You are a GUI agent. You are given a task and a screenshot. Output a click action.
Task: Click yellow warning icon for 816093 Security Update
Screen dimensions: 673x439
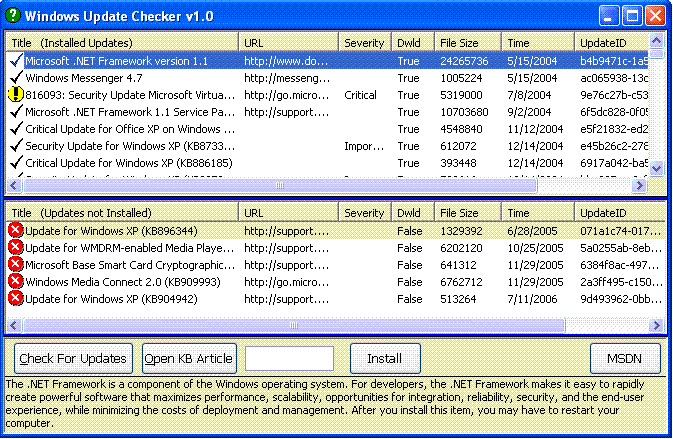click(16, 95)
